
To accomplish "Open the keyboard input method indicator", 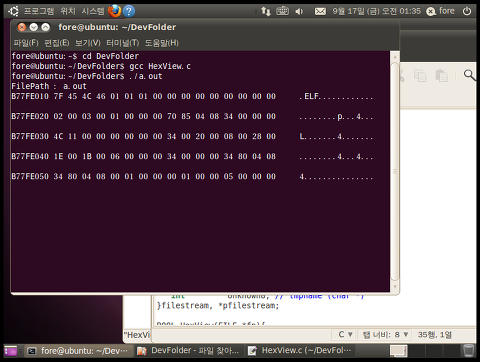I will (282, 11).
